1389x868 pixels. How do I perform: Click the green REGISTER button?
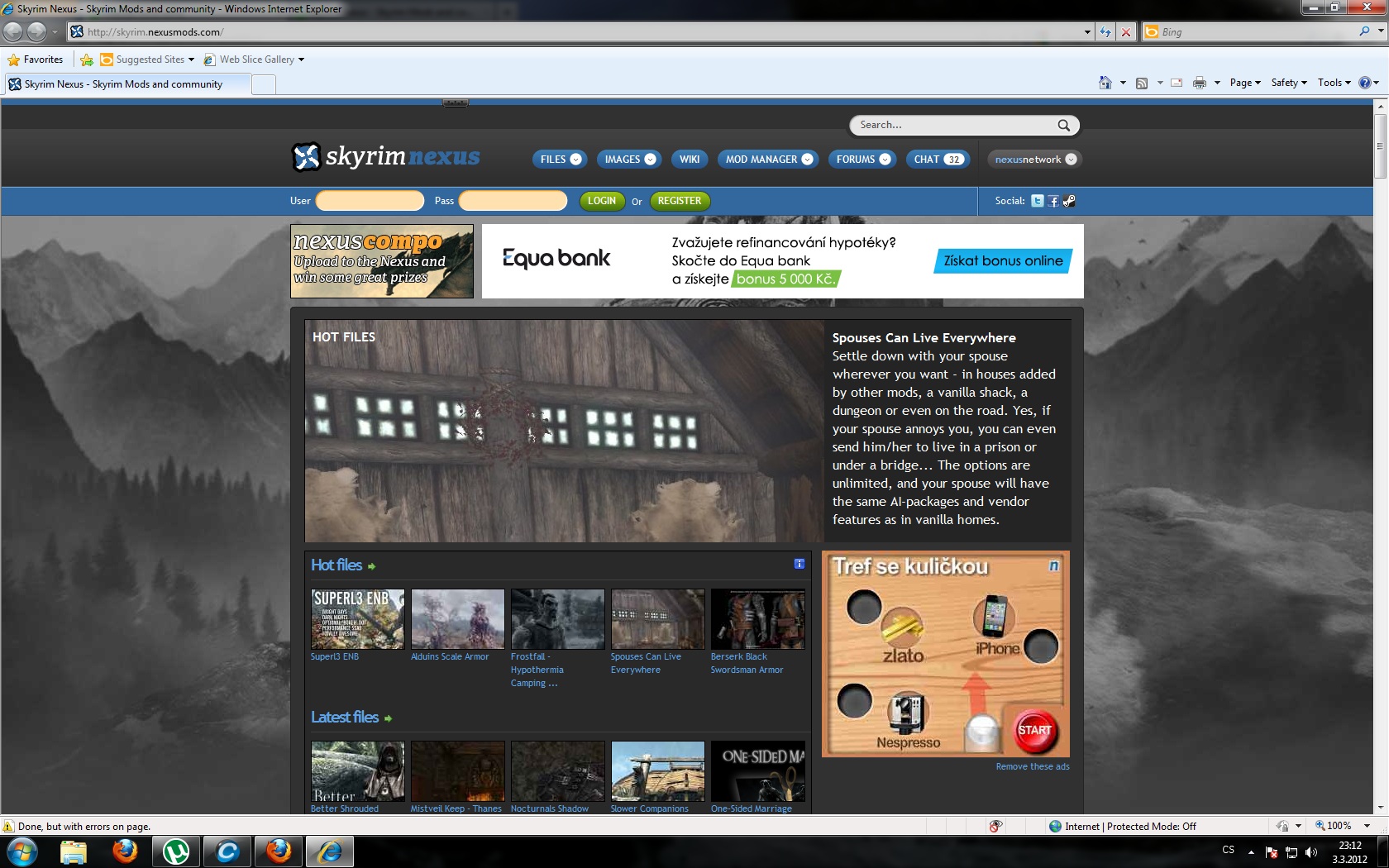point(680,201)
